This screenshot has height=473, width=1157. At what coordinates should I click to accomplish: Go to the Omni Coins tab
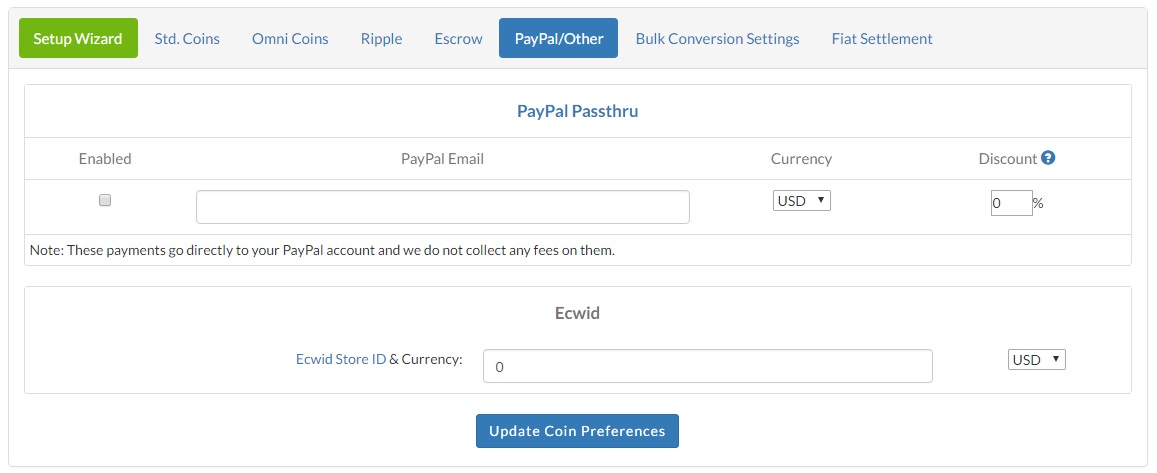point(290,39)
